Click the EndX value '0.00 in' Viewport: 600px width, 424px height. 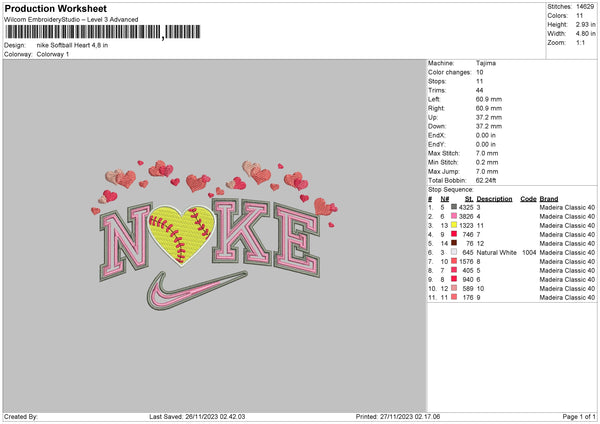486,135
